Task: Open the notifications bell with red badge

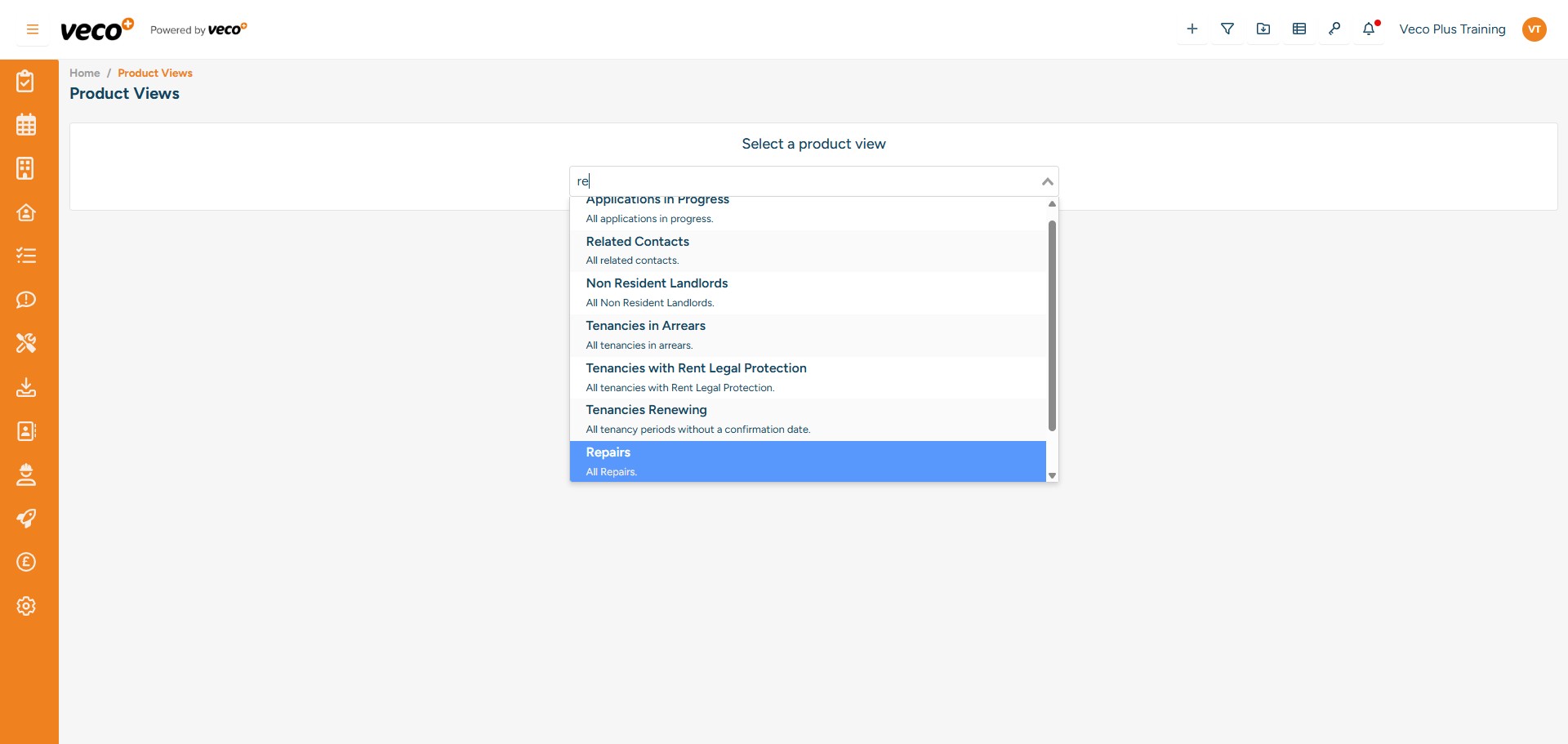Action: tap(1369, 29)
